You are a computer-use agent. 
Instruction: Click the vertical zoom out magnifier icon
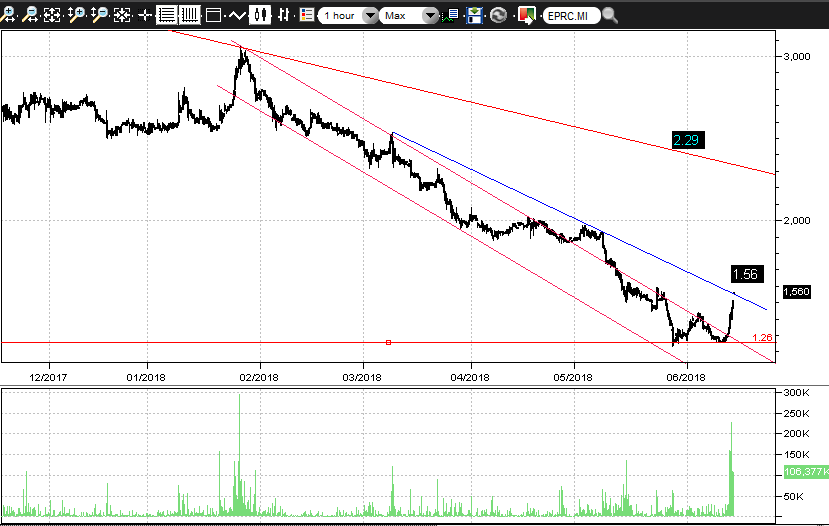(x=99, y=15)
